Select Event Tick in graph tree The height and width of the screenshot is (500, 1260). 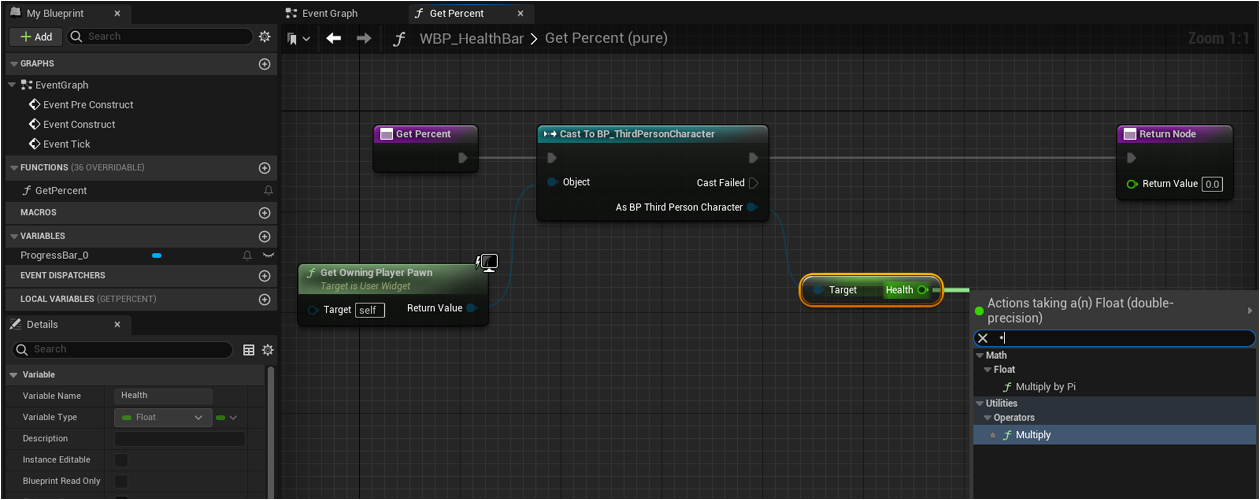(x=67, y=144)
